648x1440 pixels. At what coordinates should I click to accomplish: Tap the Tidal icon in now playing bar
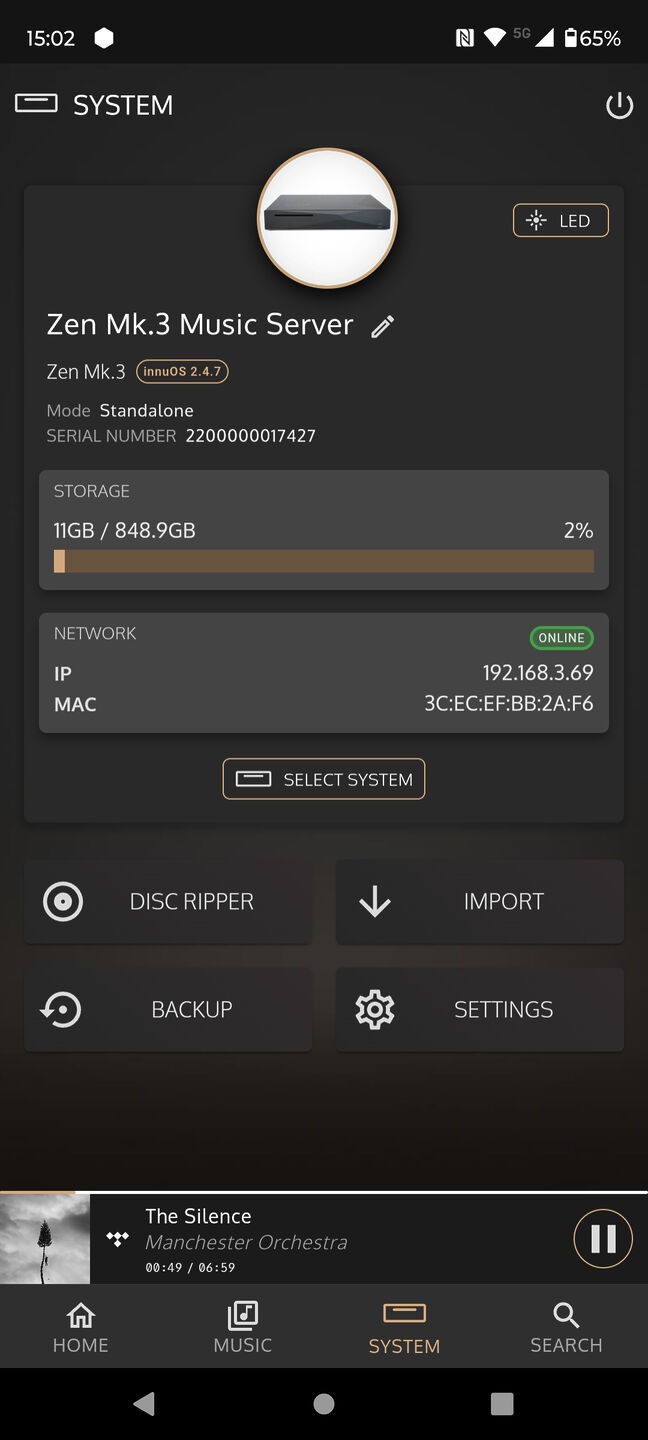click(118, 1240)
